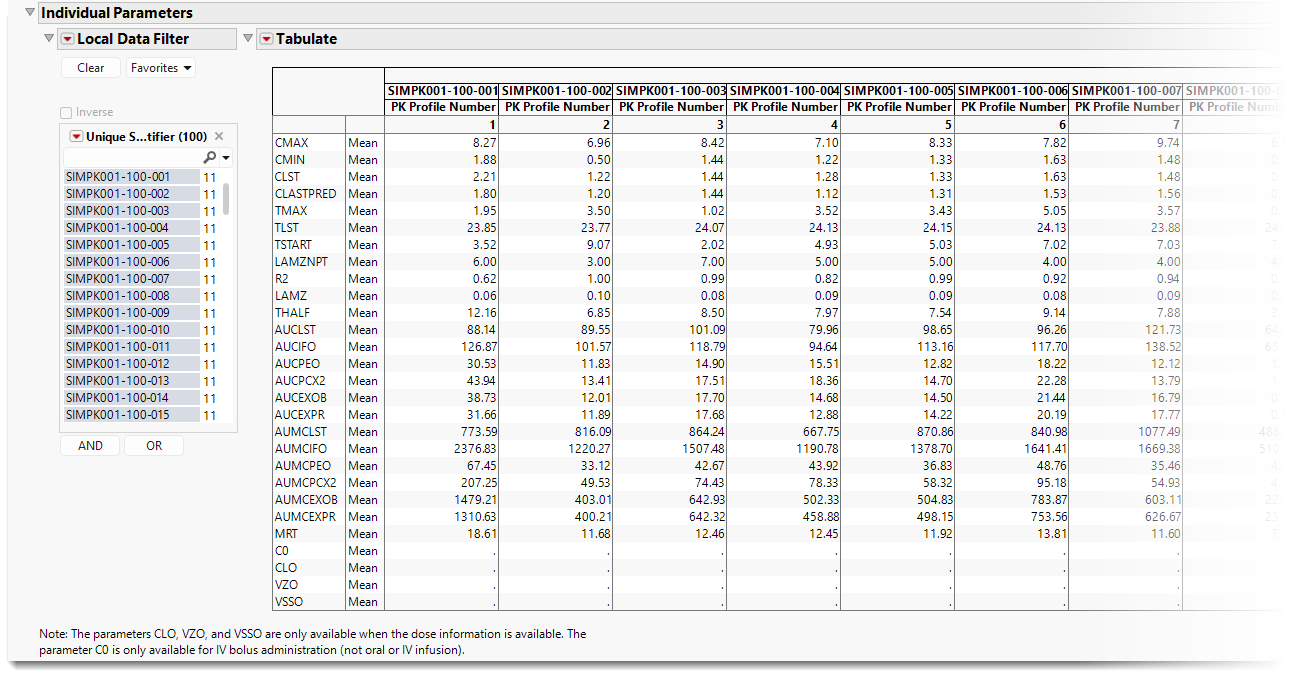Select SIMPK001-100-001 in filter list
The width and height of the screenshot is (1293, 678).
132,177
